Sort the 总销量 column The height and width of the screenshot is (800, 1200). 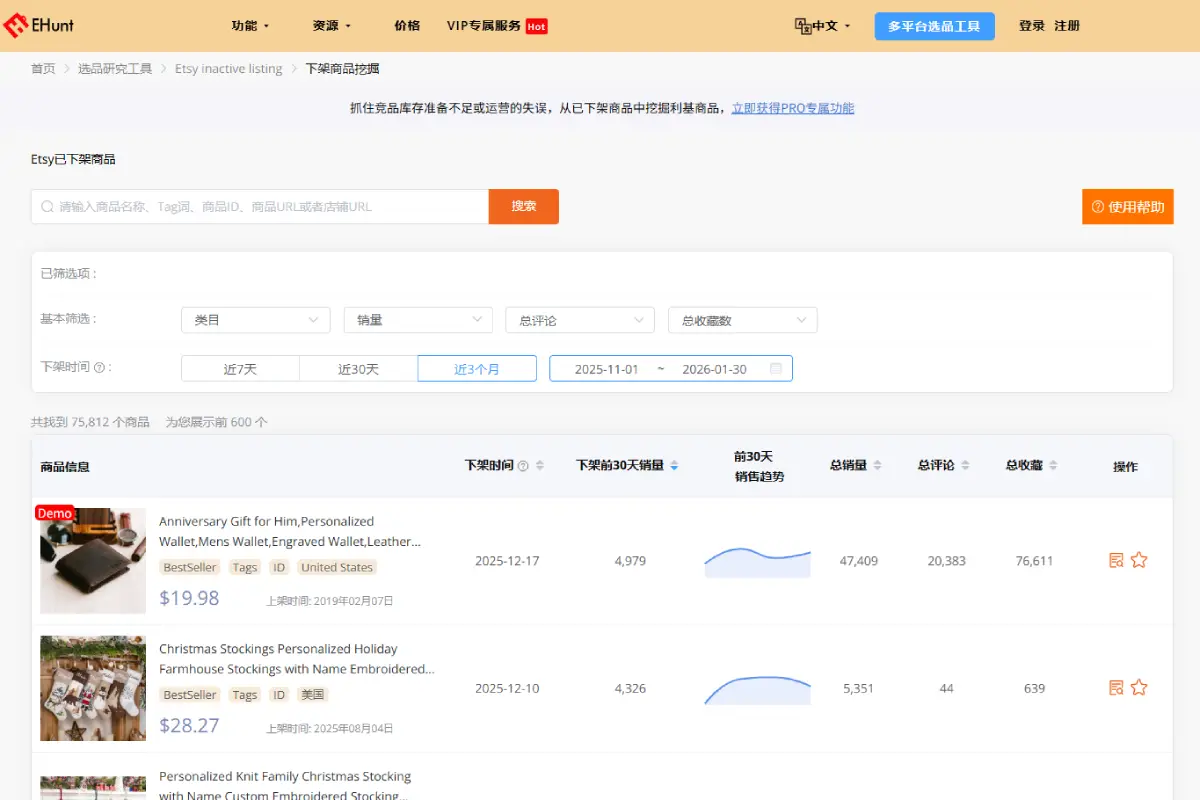tap(877, 464)
